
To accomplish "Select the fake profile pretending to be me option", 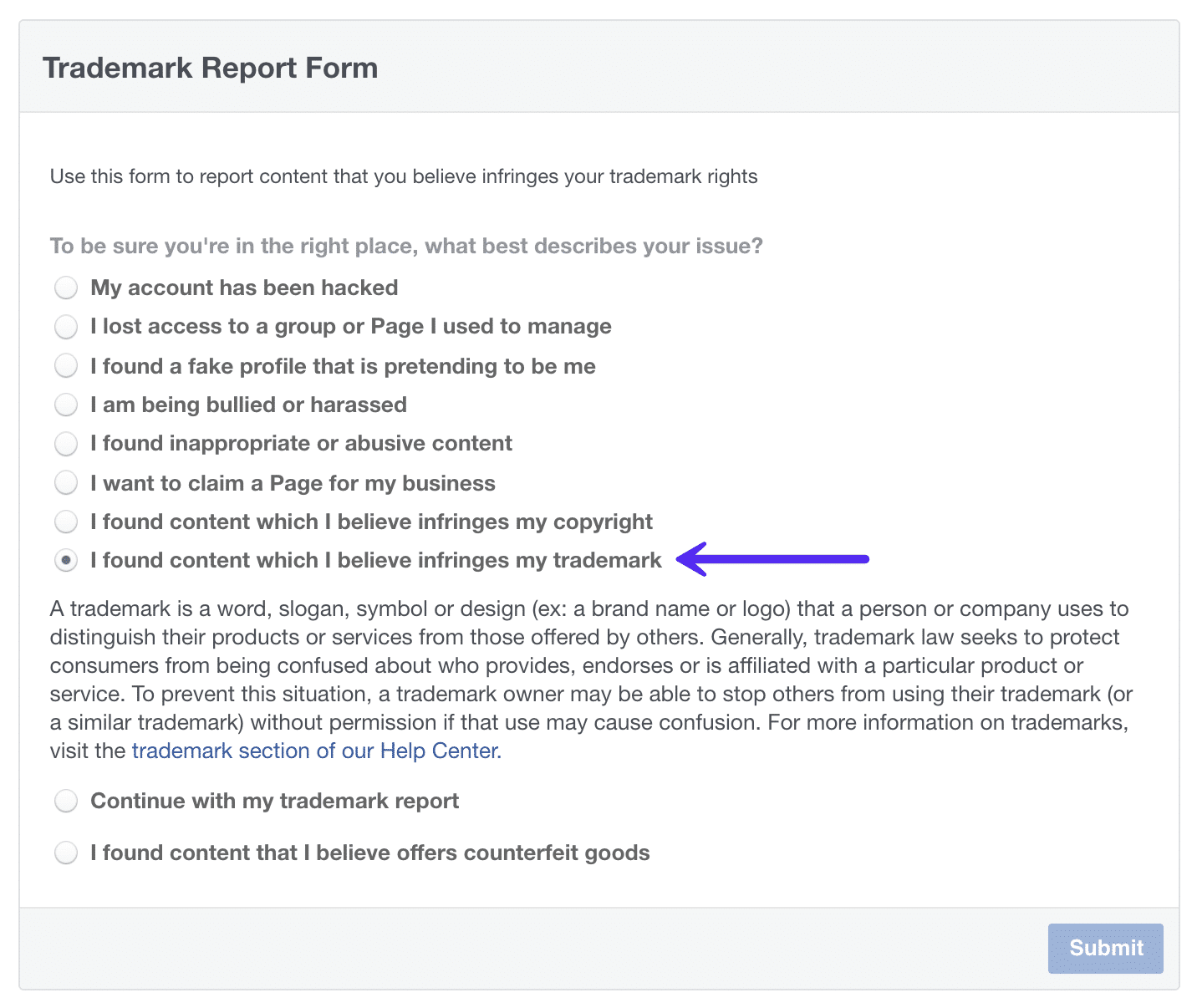I will 66,366.
